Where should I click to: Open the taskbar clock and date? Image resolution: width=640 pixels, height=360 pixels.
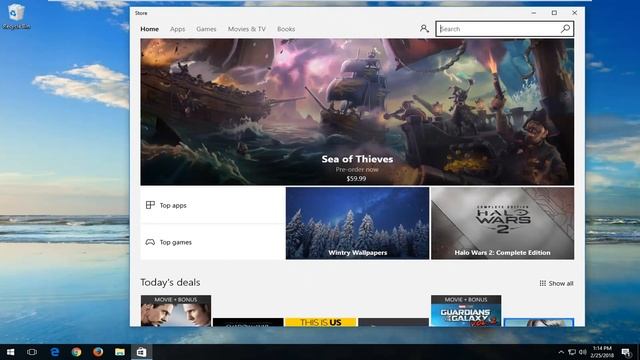(x=602, y=352)
